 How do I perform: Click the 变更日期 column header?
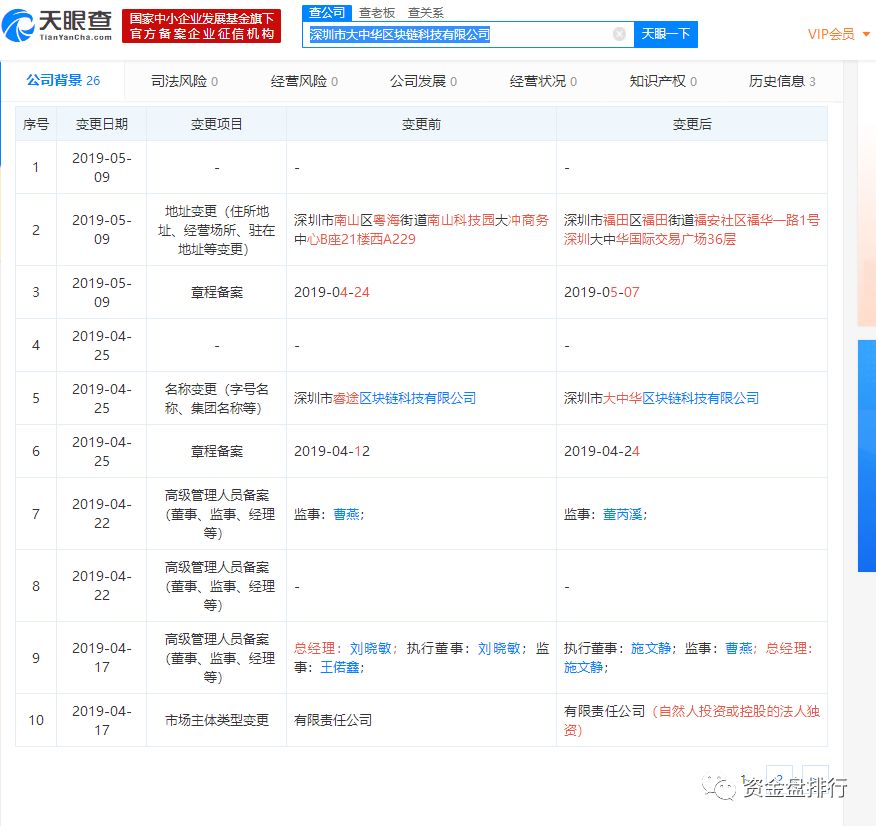pos(102,124)
